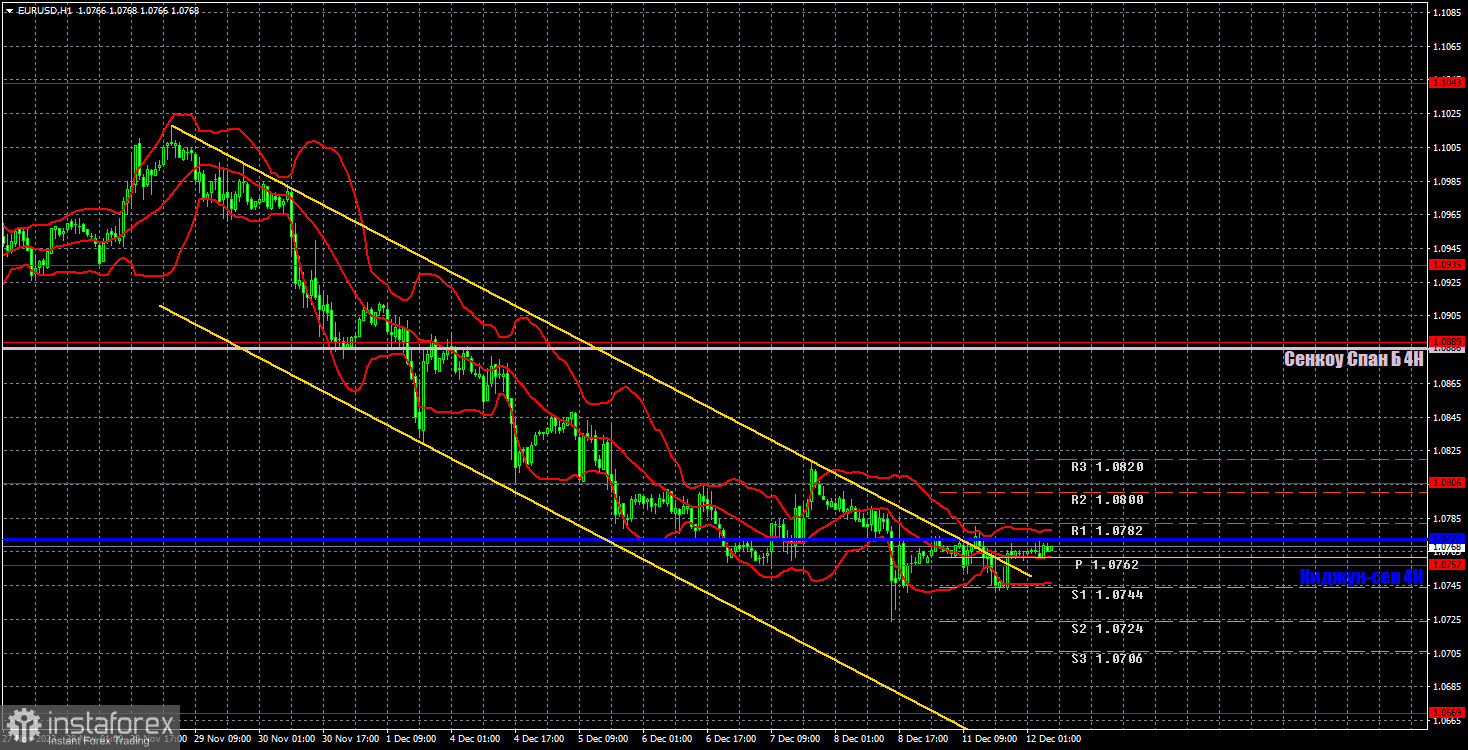Click 1.0705 on the price axis
Screen dimensions: 1468x750
1447,654
